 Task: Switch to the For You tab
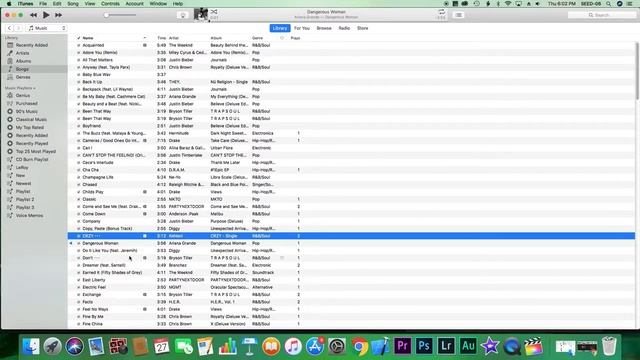[x=302, y=28]
